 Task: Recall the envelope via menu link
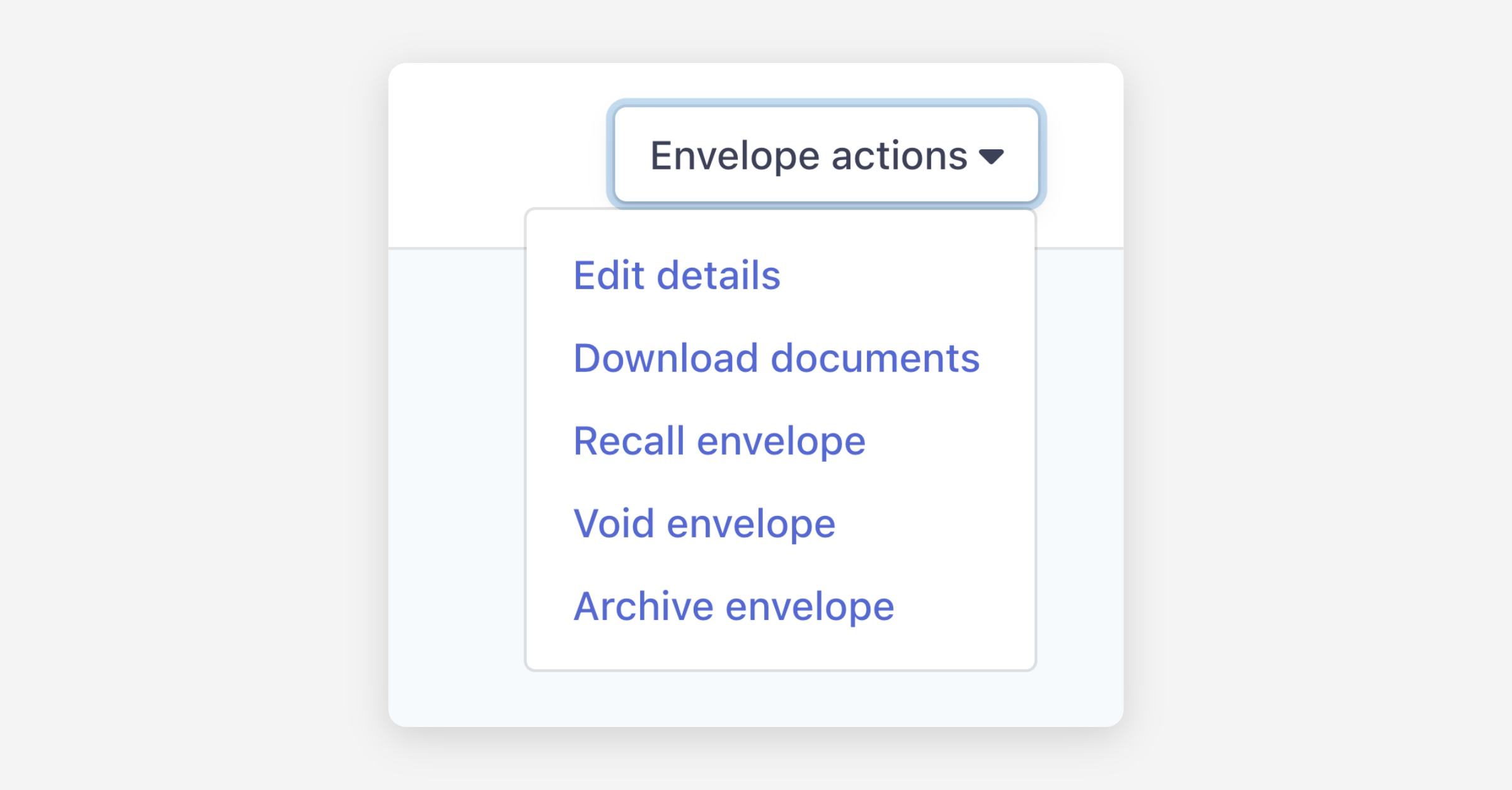point(719,440)
